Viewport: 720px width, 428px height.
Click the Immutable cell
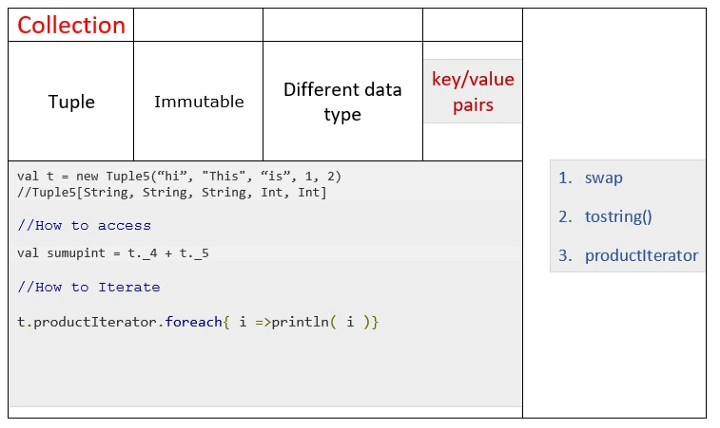198,101
